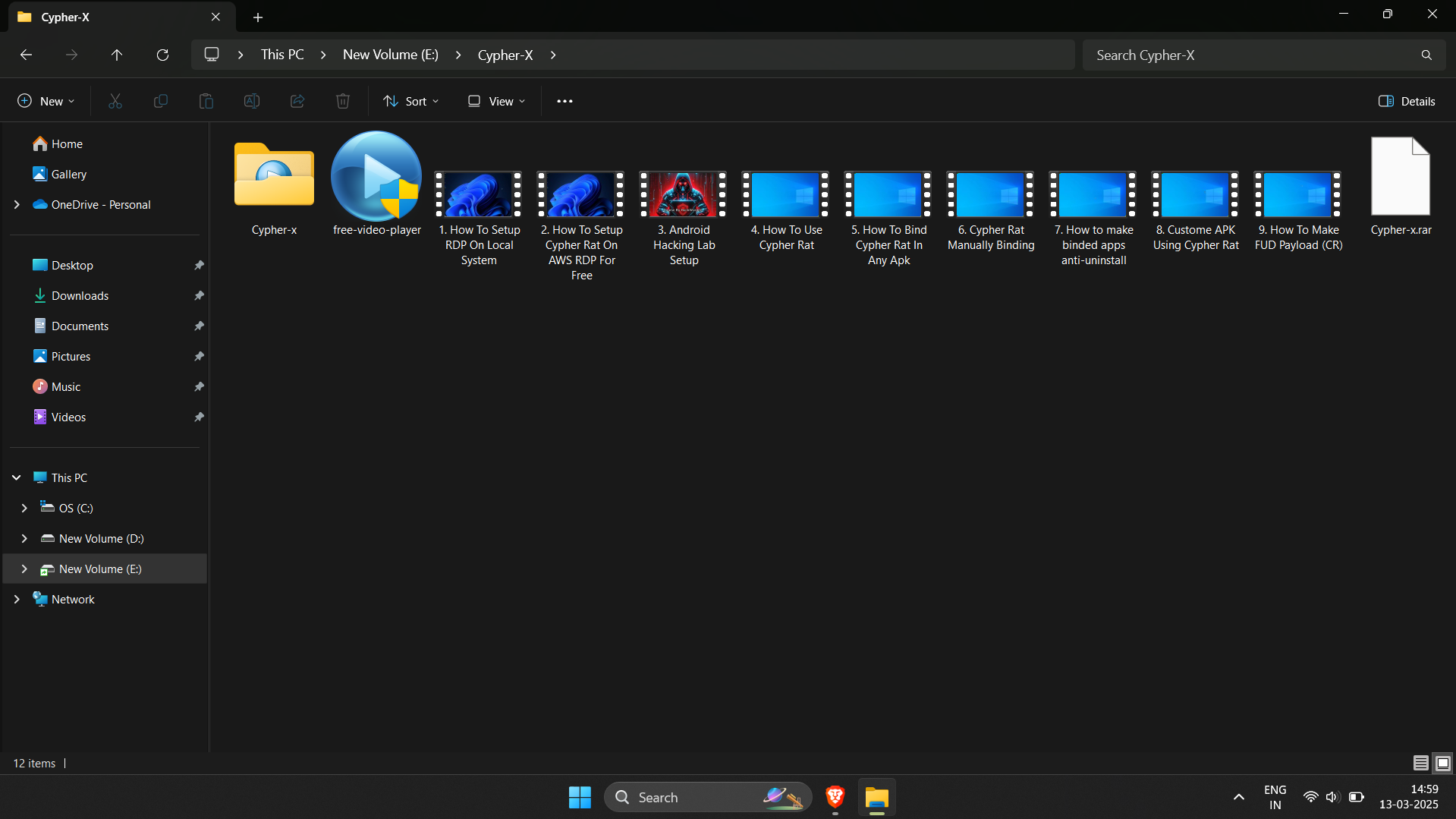This screenshot has width=1456, height=819.
Task: Click the forward navigation arrow
Action: [x=71, y=55]
